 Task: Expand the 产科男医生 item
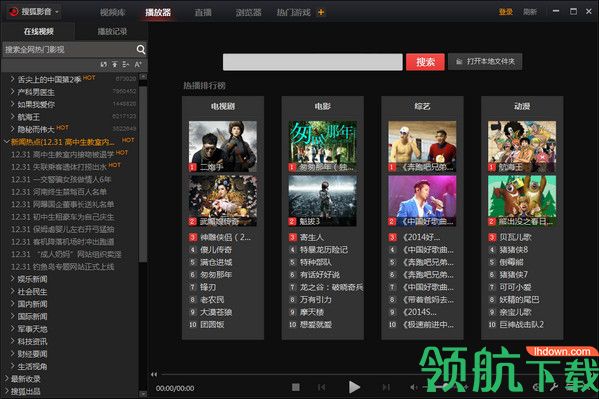point(12,92)
